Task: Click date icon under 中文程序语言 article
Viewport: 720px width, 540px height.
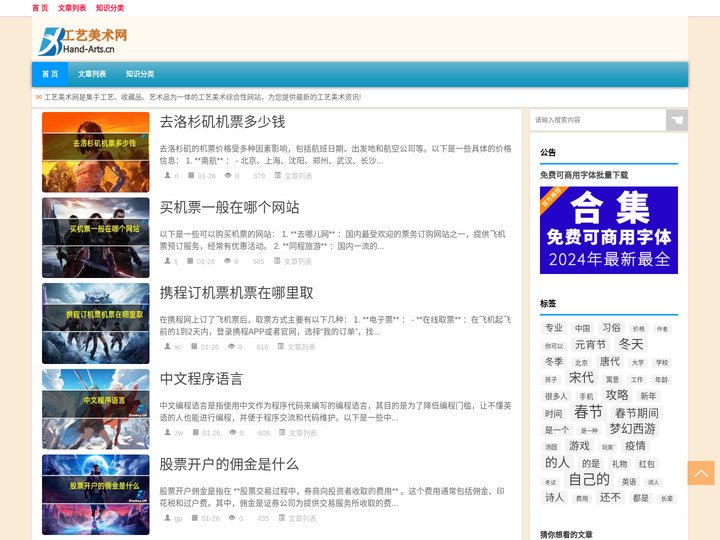Action: 196,432
